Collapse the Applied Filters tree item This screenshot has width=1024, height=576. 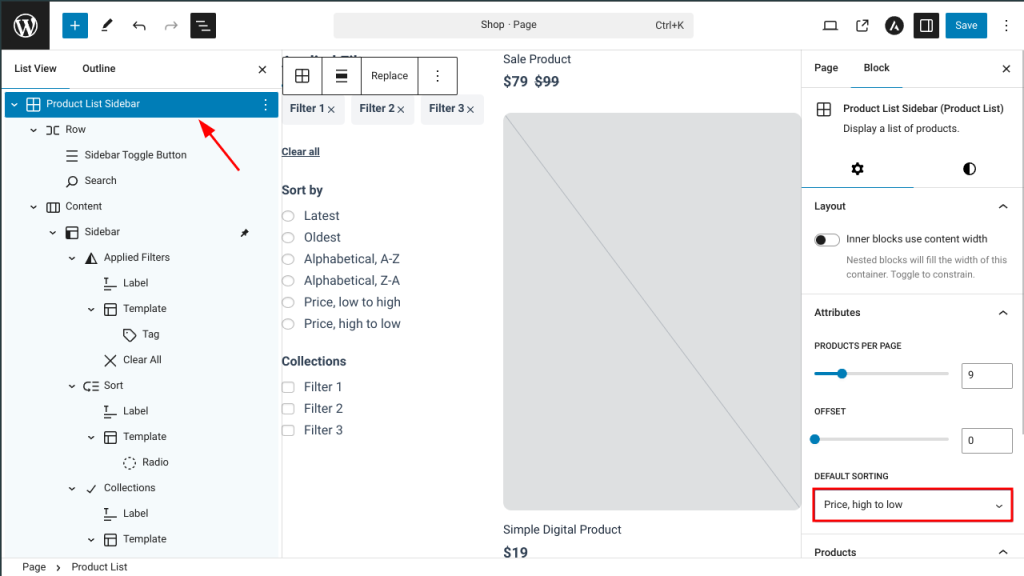click(x=72, y=258)
